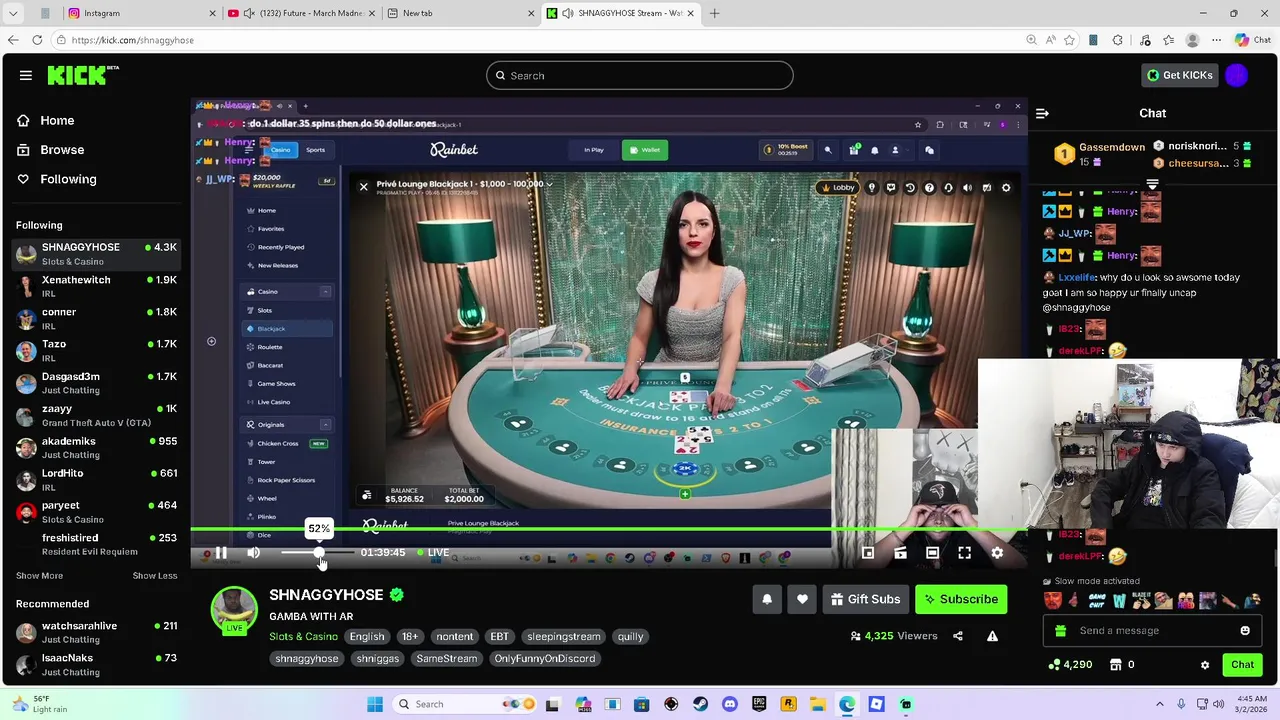Switch to the New tab browser tab
The width and height of the screenshot is (1280, 720).
pyautogui.click(x=460, y=13)
